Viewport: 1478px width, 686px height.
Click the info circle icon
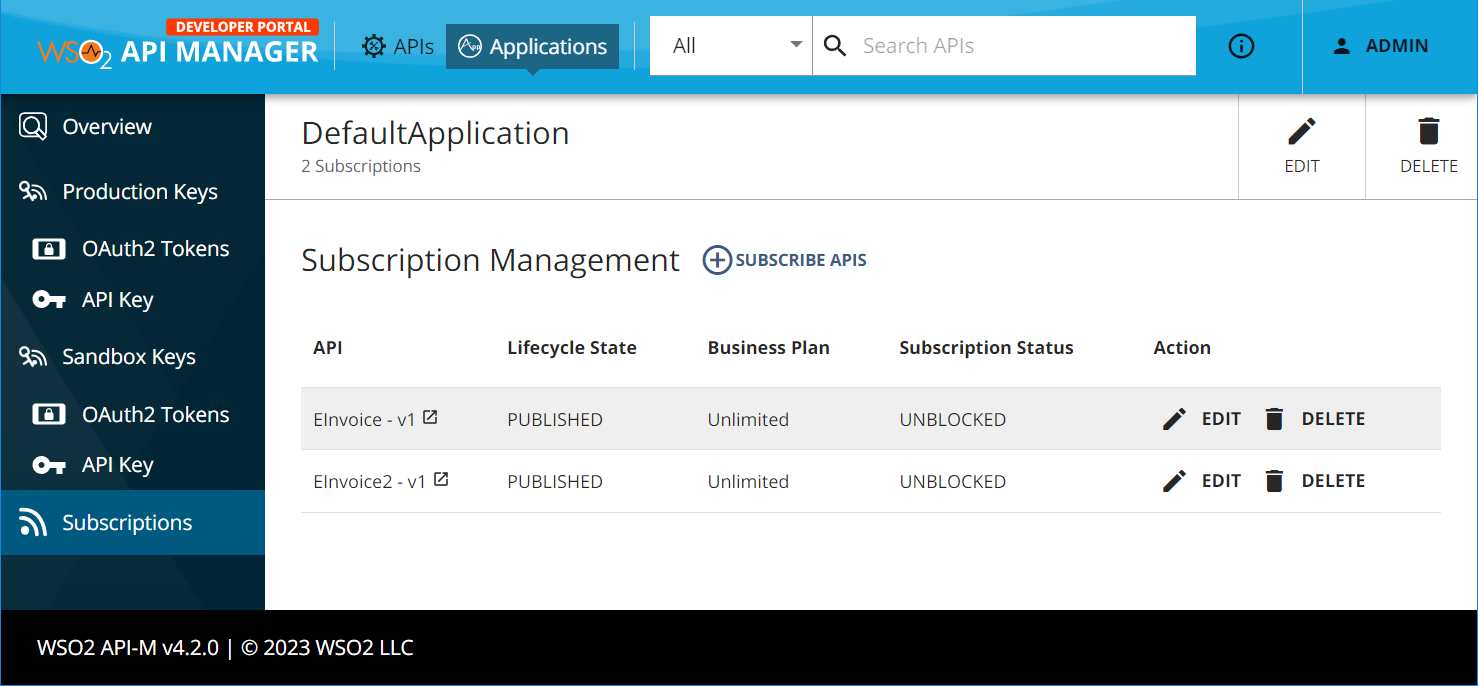point(1241,46)
